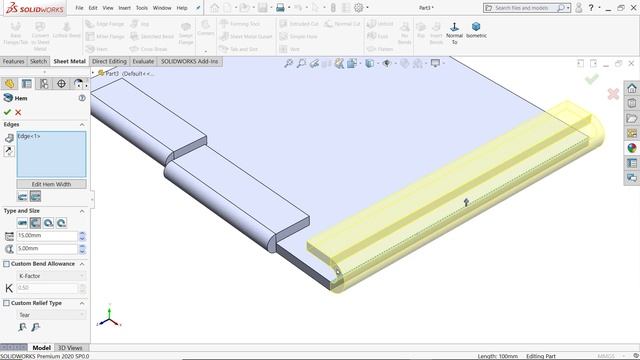Open the Tear relief type dropdown
Image resolution: width=640 pixels, height=360 pixels.
pos(51,315)
